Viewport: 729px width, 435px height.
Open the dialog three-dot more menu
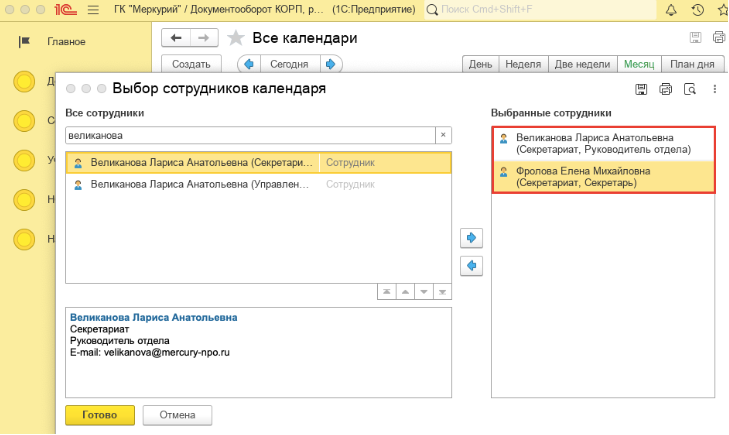(x=714, y=89)
